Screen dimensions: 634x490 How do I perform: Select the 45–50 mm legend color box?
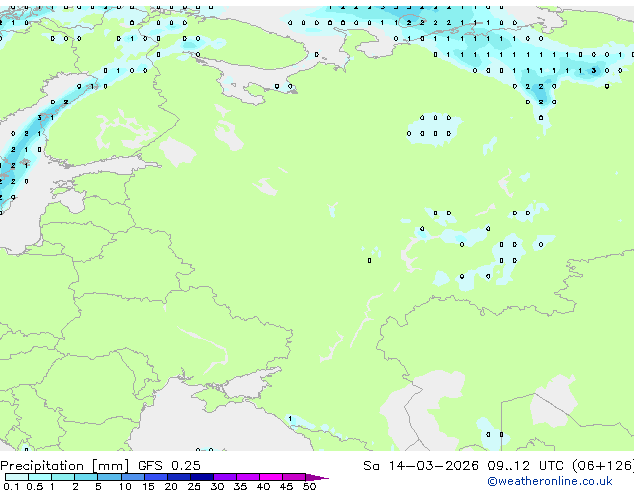(294, 477)
